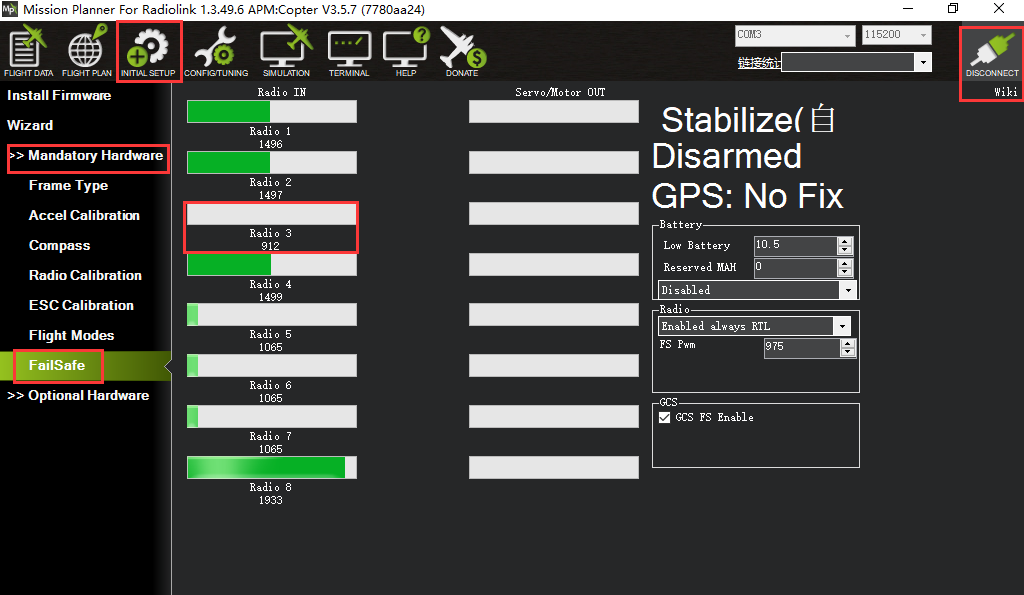Select Radio Calibration in the sidebar
This screenshot has width=1024, height=595.
pyautogui.click(x=85, y=275)
